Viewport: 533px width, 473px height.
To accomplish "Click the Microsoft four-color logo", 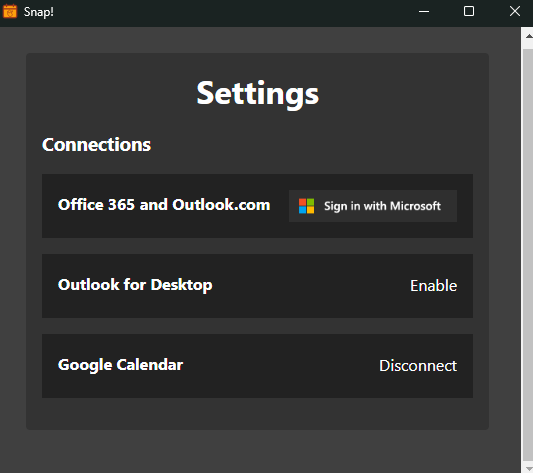I will pos(306,206).
